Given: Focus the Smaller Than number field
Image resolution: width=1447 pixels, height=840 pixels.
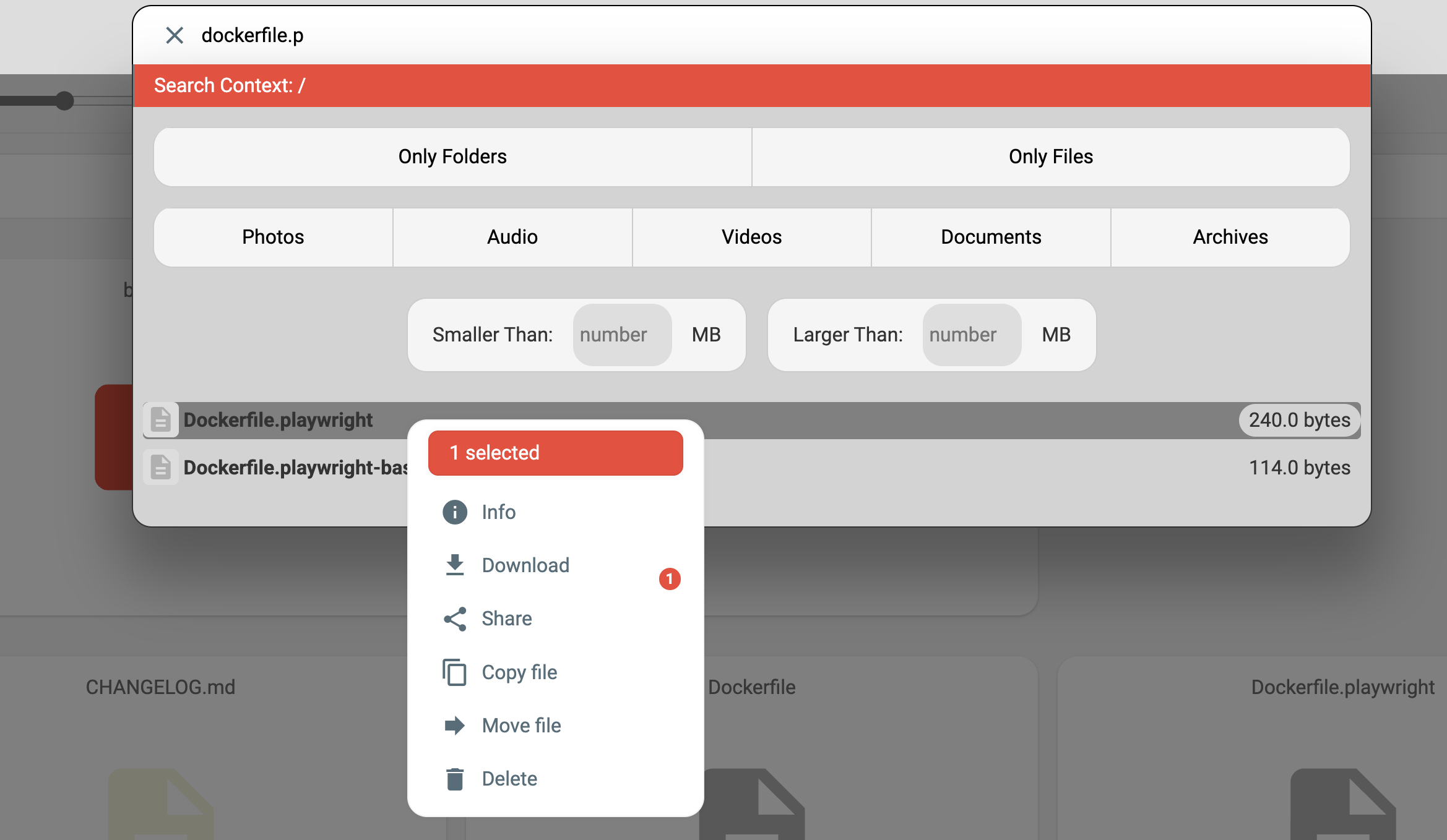Looking at the screenshot, I should click(x=622, y=335).
